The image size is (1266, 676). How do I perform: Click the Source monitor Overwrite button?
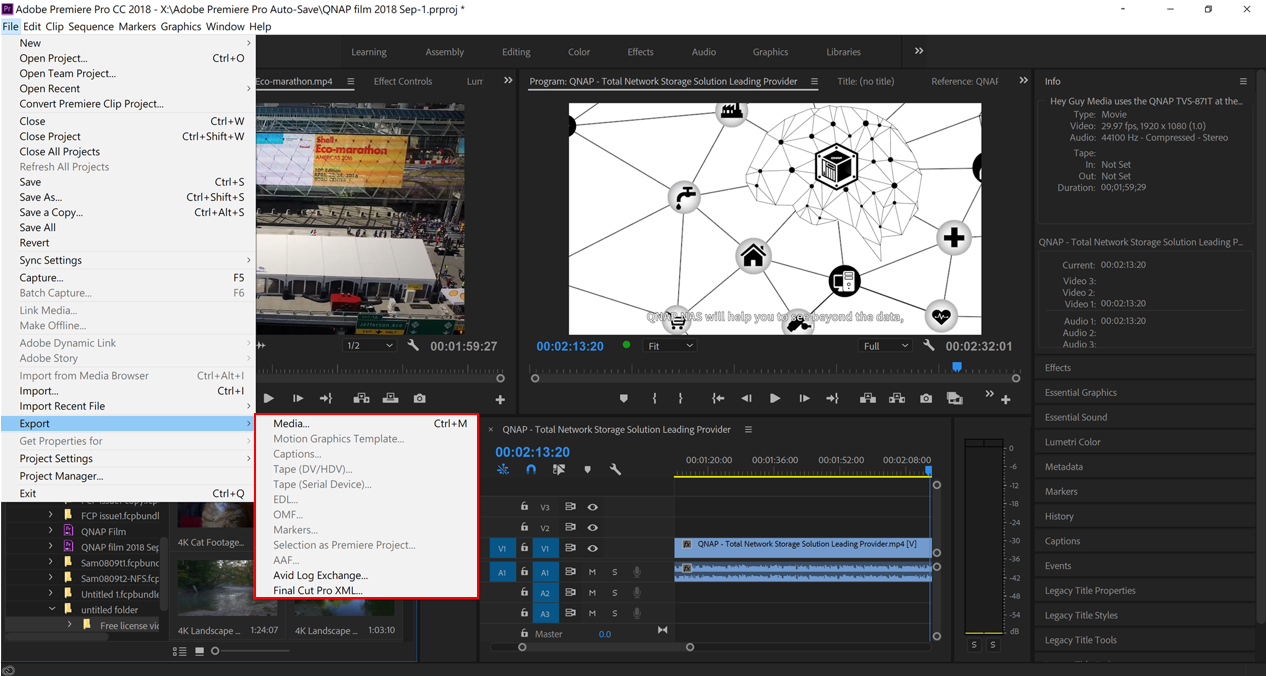(390, 398)
